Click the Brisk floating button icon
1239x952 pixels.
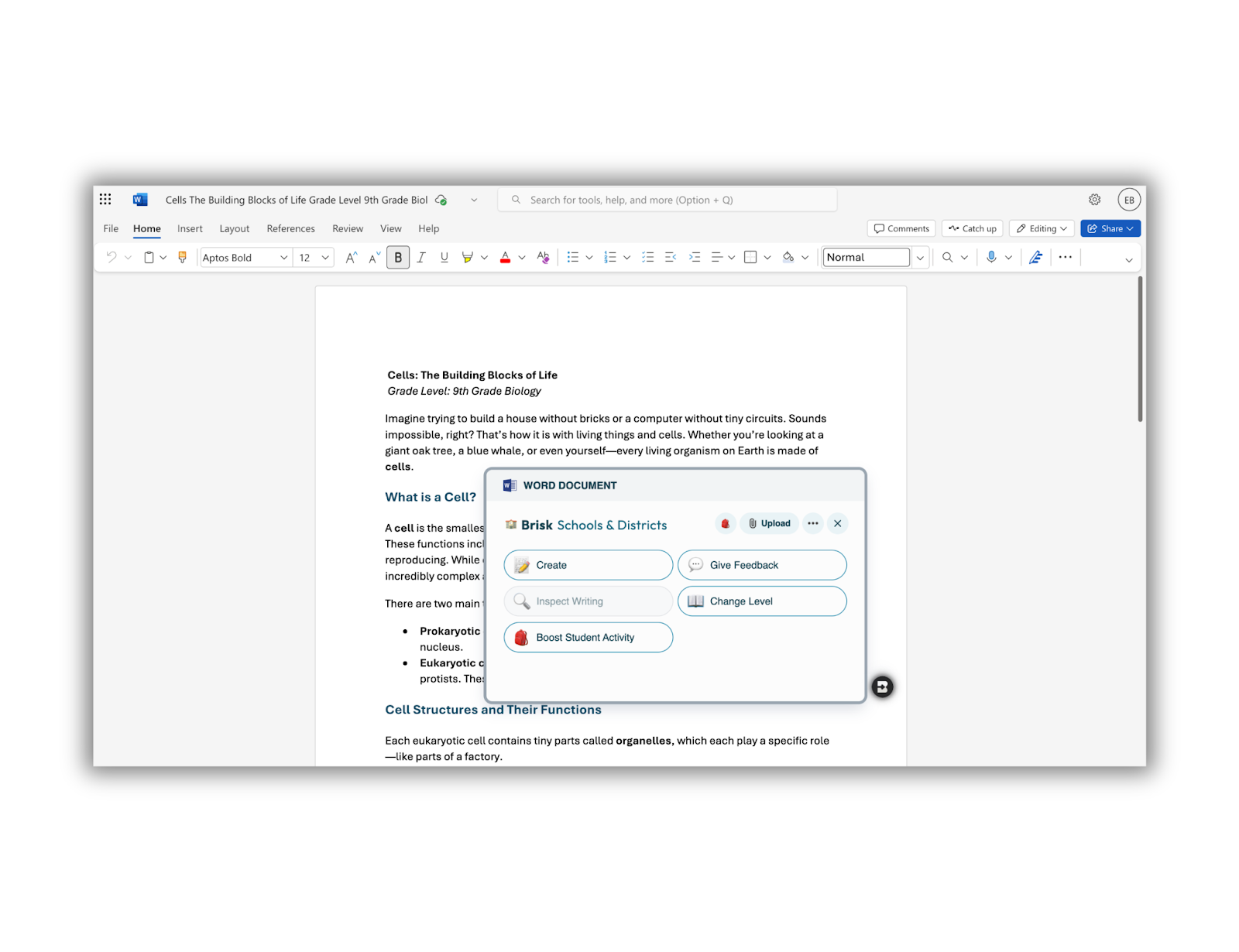tap(882, 687)
